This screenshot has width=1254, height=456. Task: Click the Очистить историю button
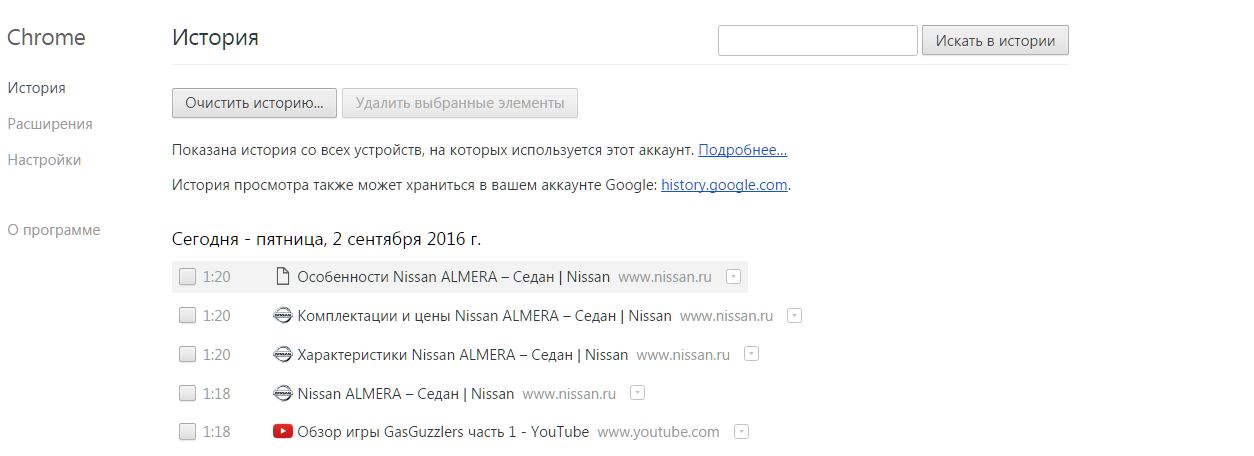tap(254, 103)
